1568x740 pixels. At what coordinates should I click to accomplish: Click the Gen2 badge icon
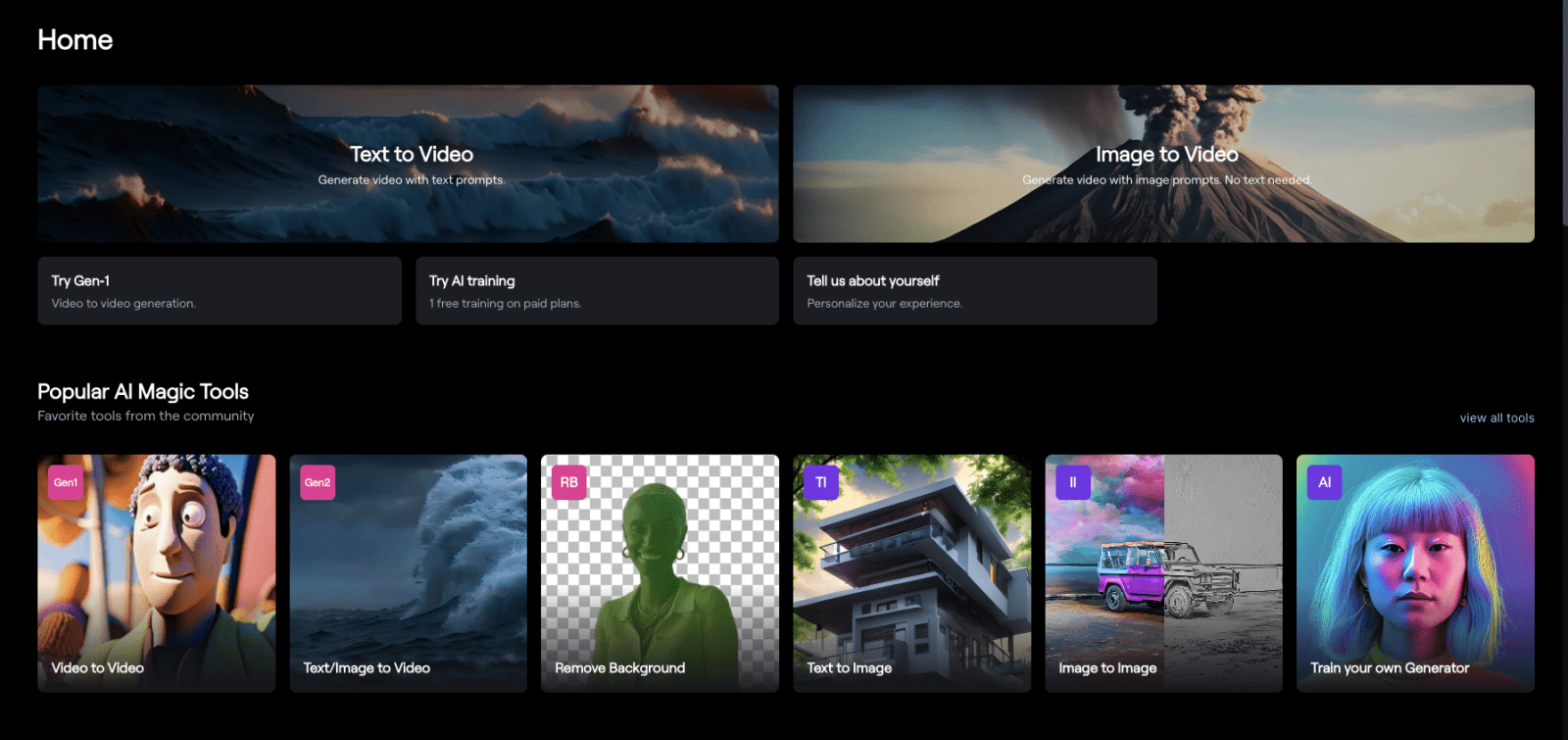(x=318, y=482)
